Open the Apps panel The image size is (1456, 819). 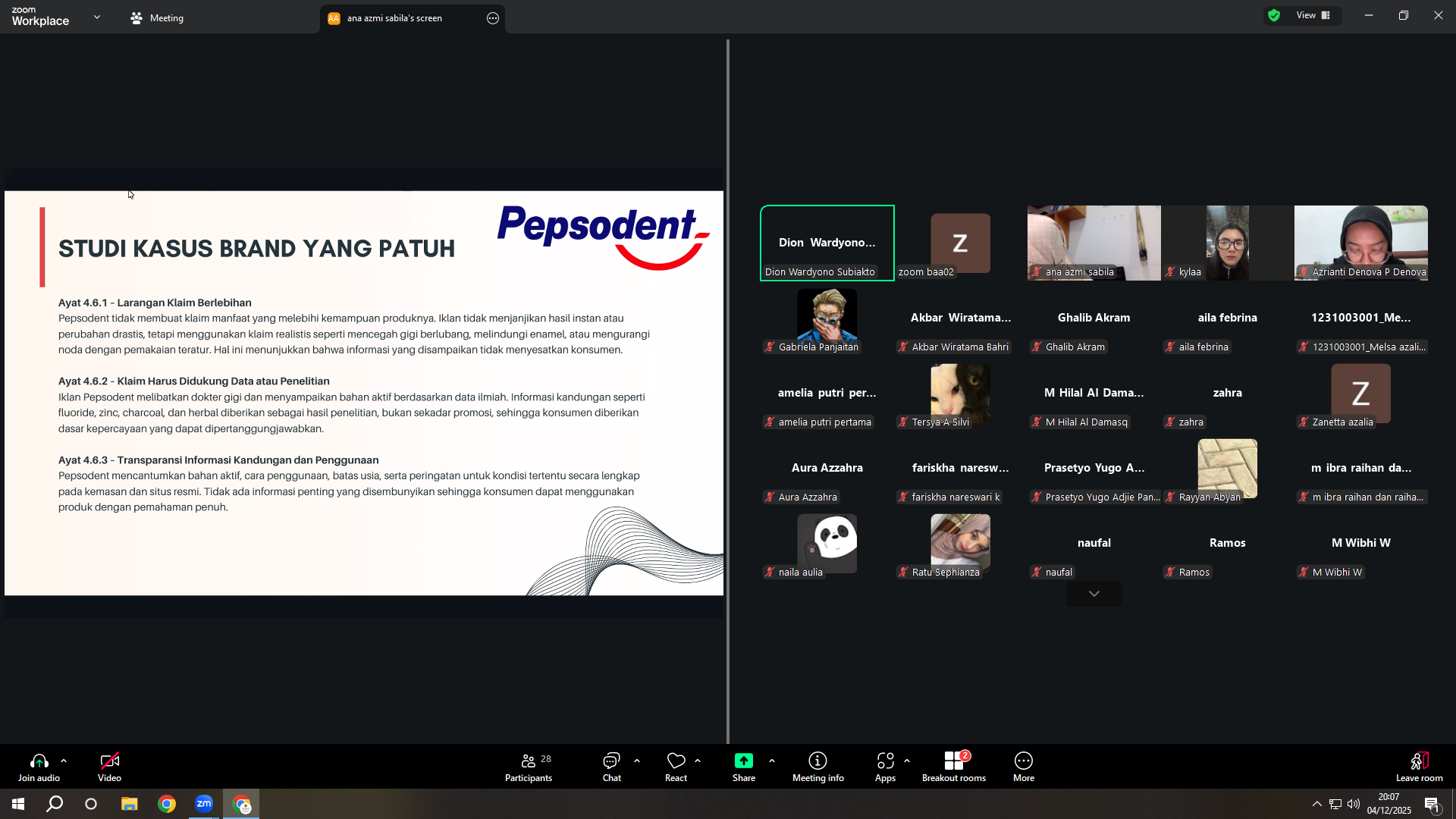click(885, 767)
